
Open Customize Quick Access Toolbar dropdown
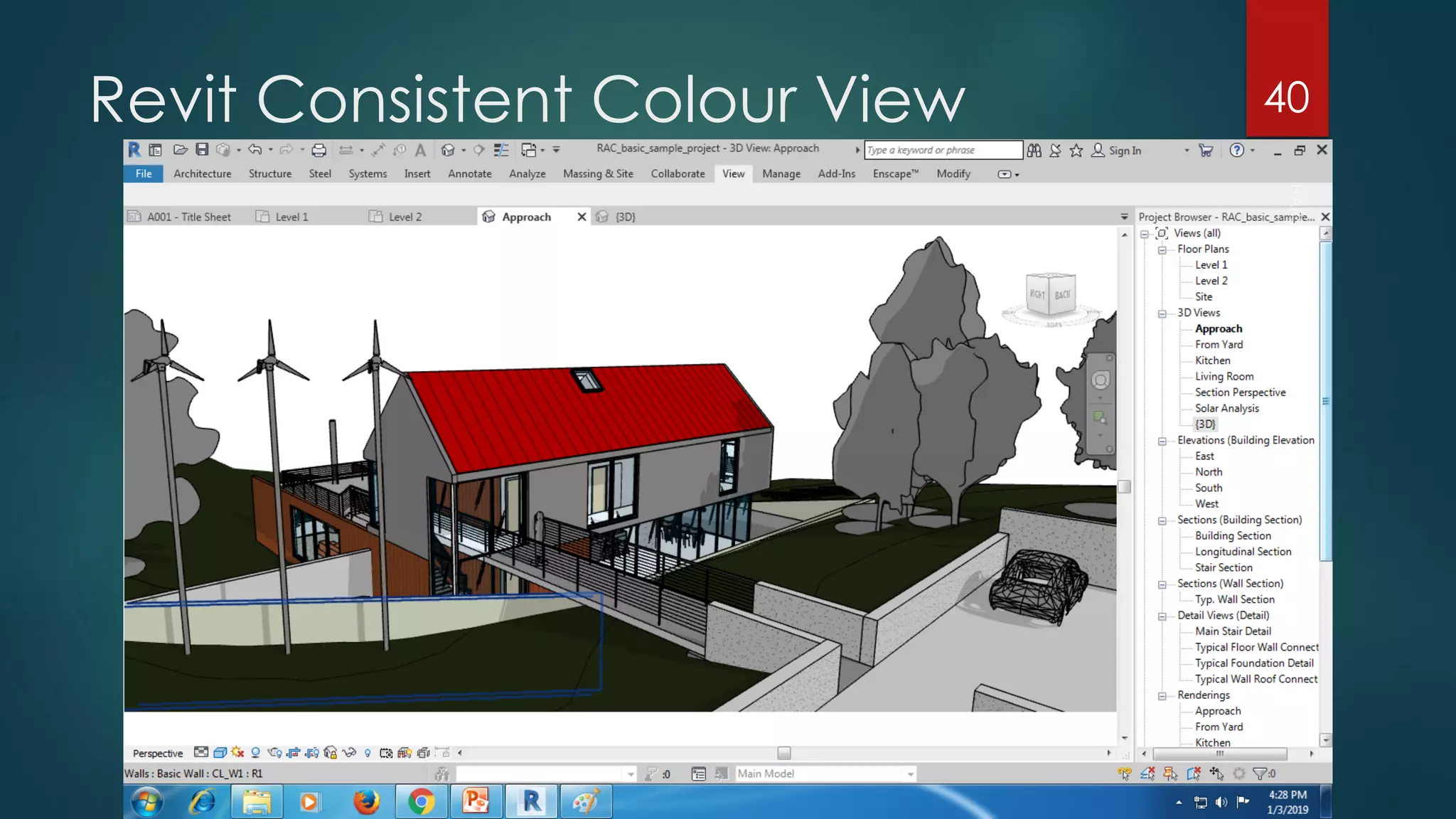click(x=556, y=150)
